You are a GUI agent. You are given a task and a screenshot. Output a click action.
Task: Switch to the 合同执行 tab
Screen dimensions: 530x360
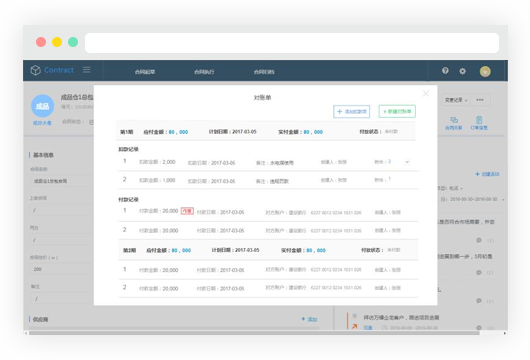pyautogui.click(x=204, y=72)
